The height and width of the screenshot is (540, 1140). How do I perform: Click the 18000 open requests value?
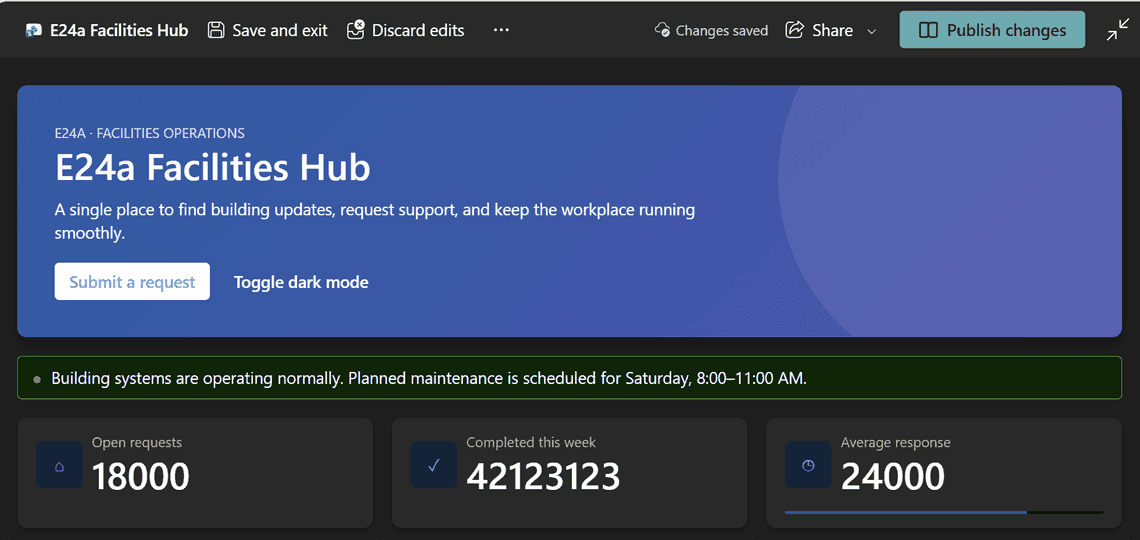click(x=140, y=477)
